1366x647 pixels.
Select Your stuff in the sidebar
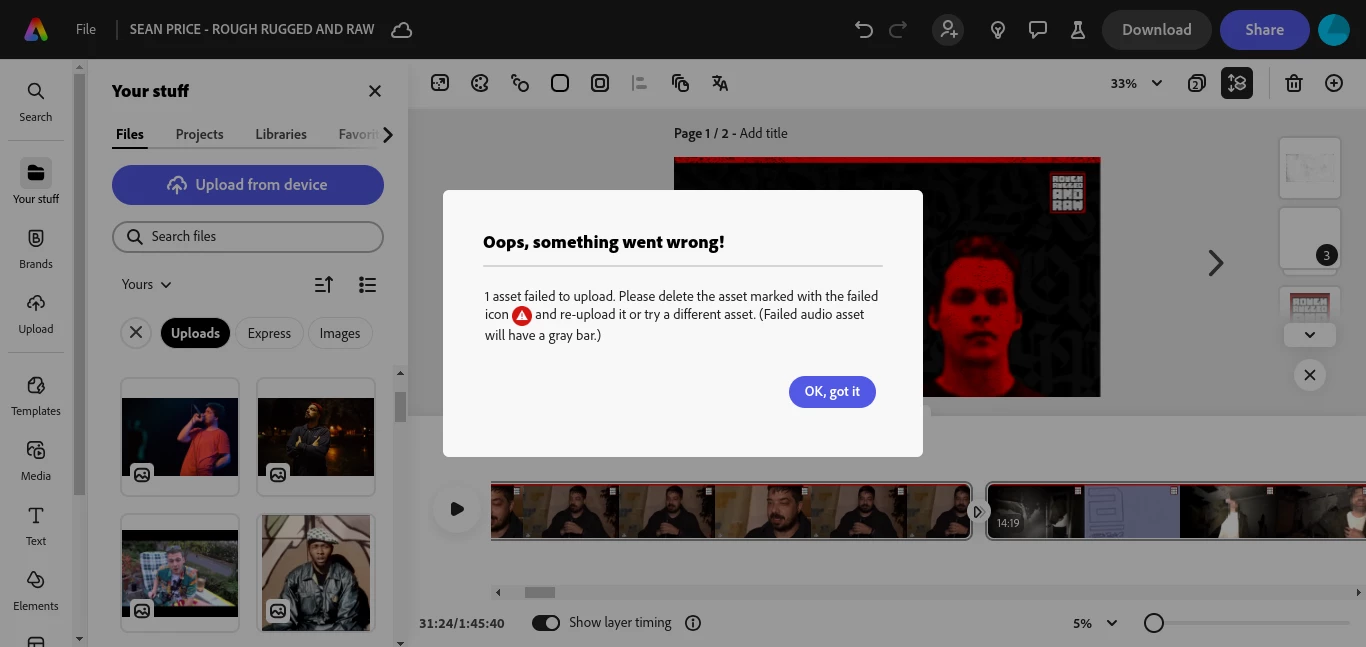[36, 182]
